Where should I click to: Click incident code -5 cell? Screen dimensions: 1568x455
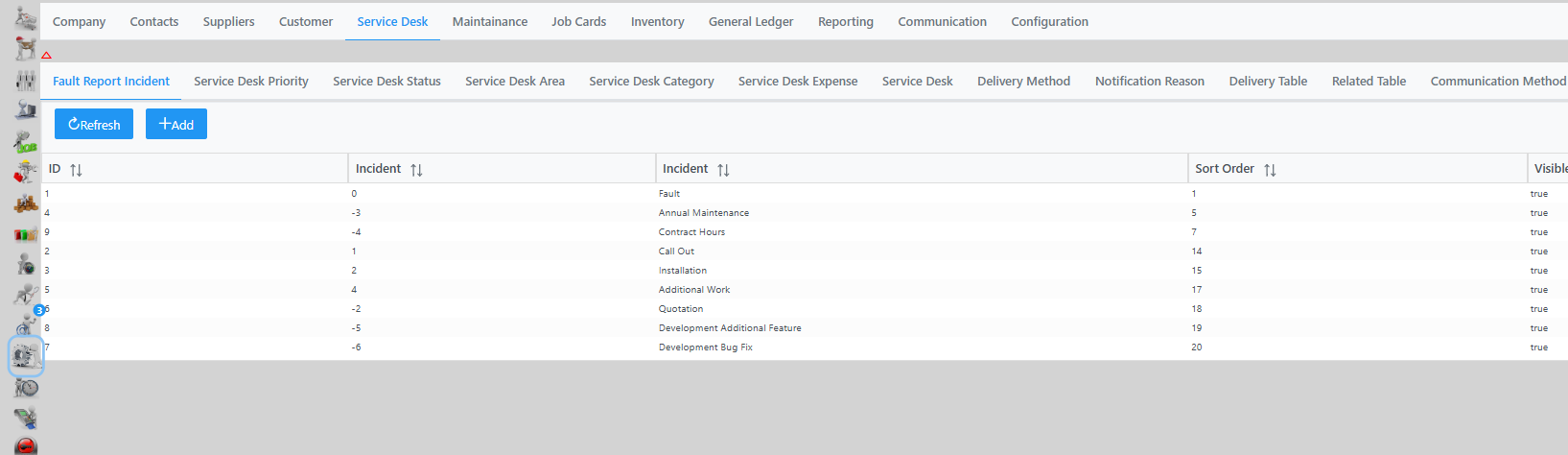[356, 328]
